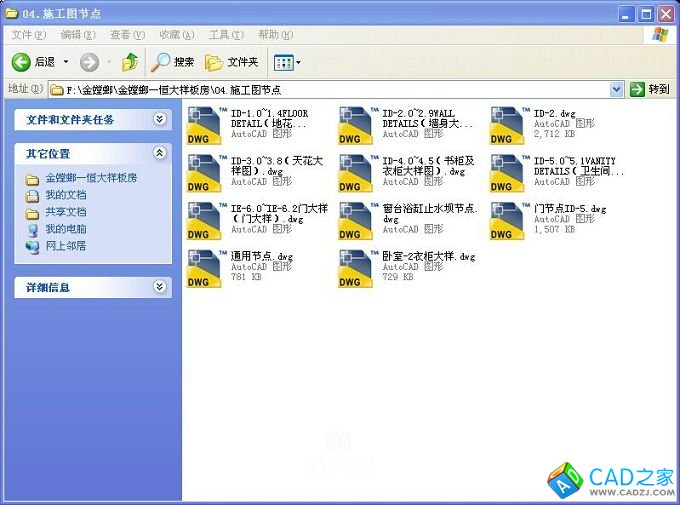This screenshot has width=680, height=505.
Task: Click the 转到 go button
Action: (x=650, y=89)
